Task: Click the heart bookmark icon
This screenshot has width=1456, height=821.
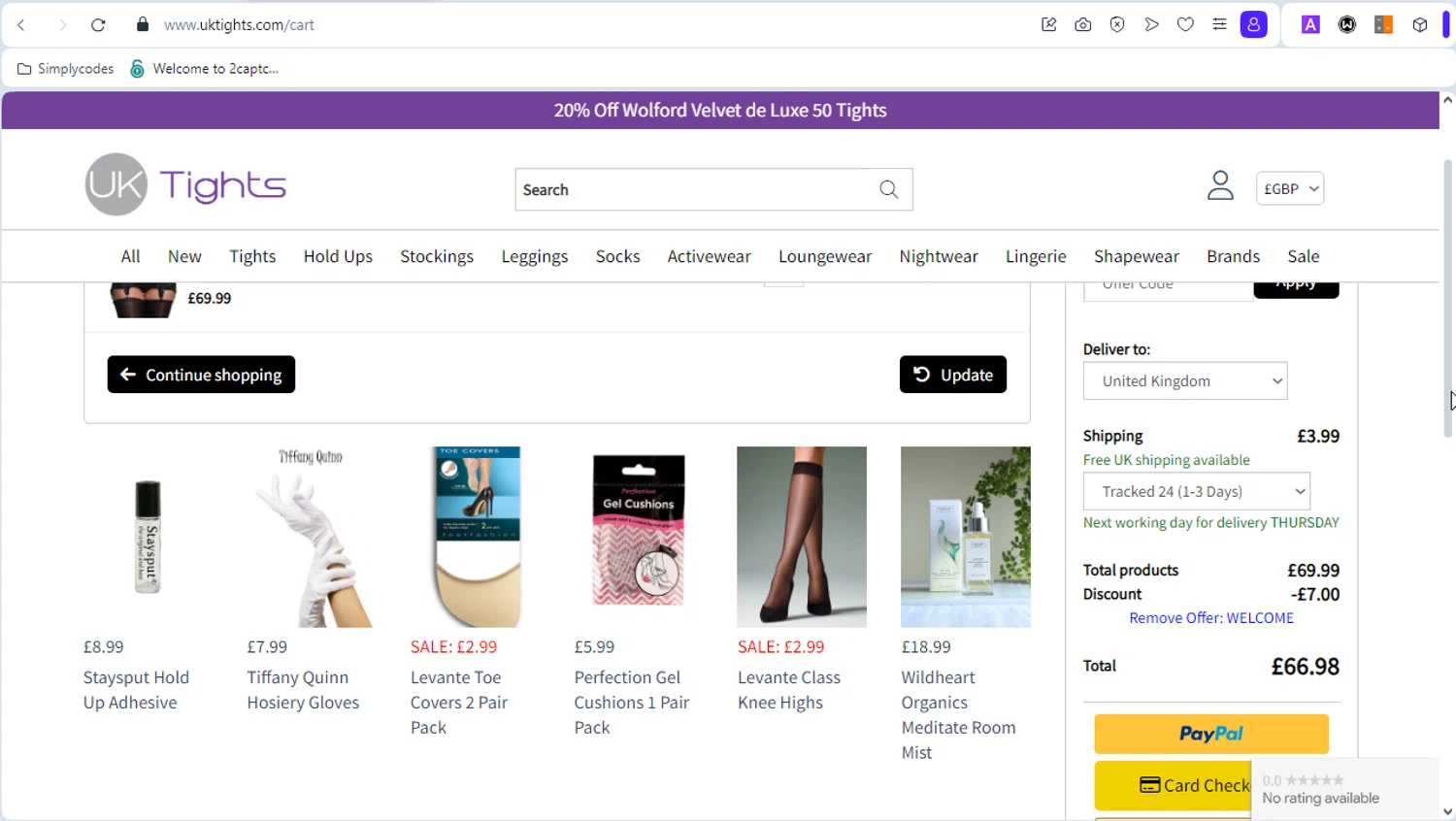Action: pyautogui.click(x=1185, y=25)
